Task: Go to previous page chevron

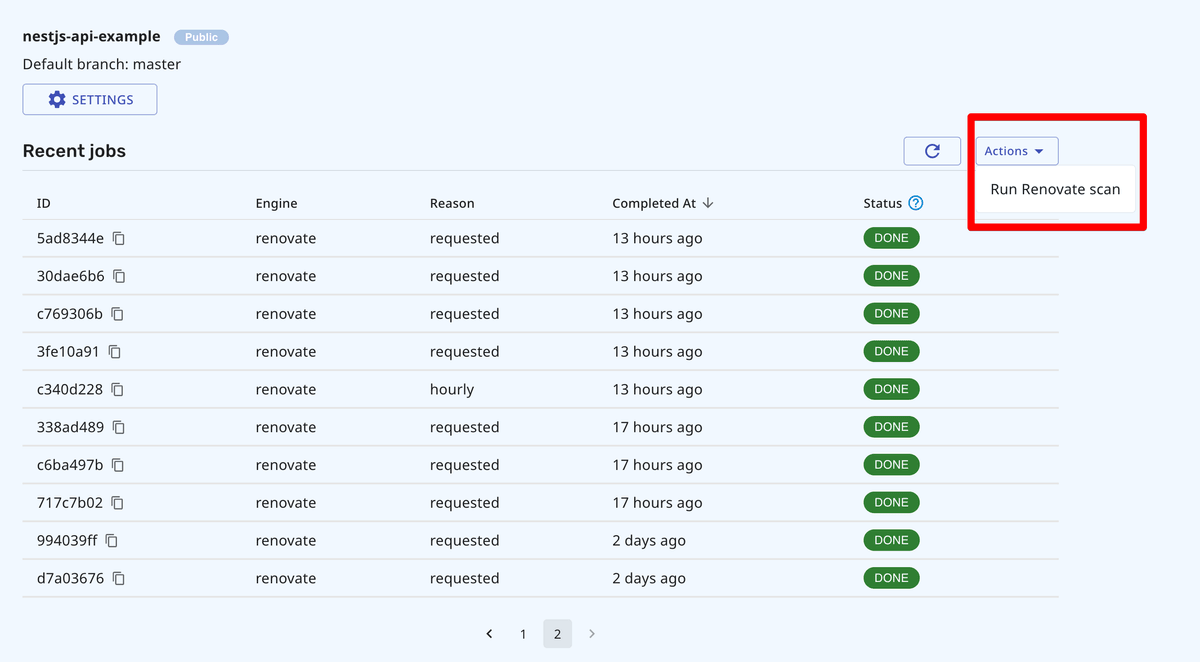Action: point(489,634)
